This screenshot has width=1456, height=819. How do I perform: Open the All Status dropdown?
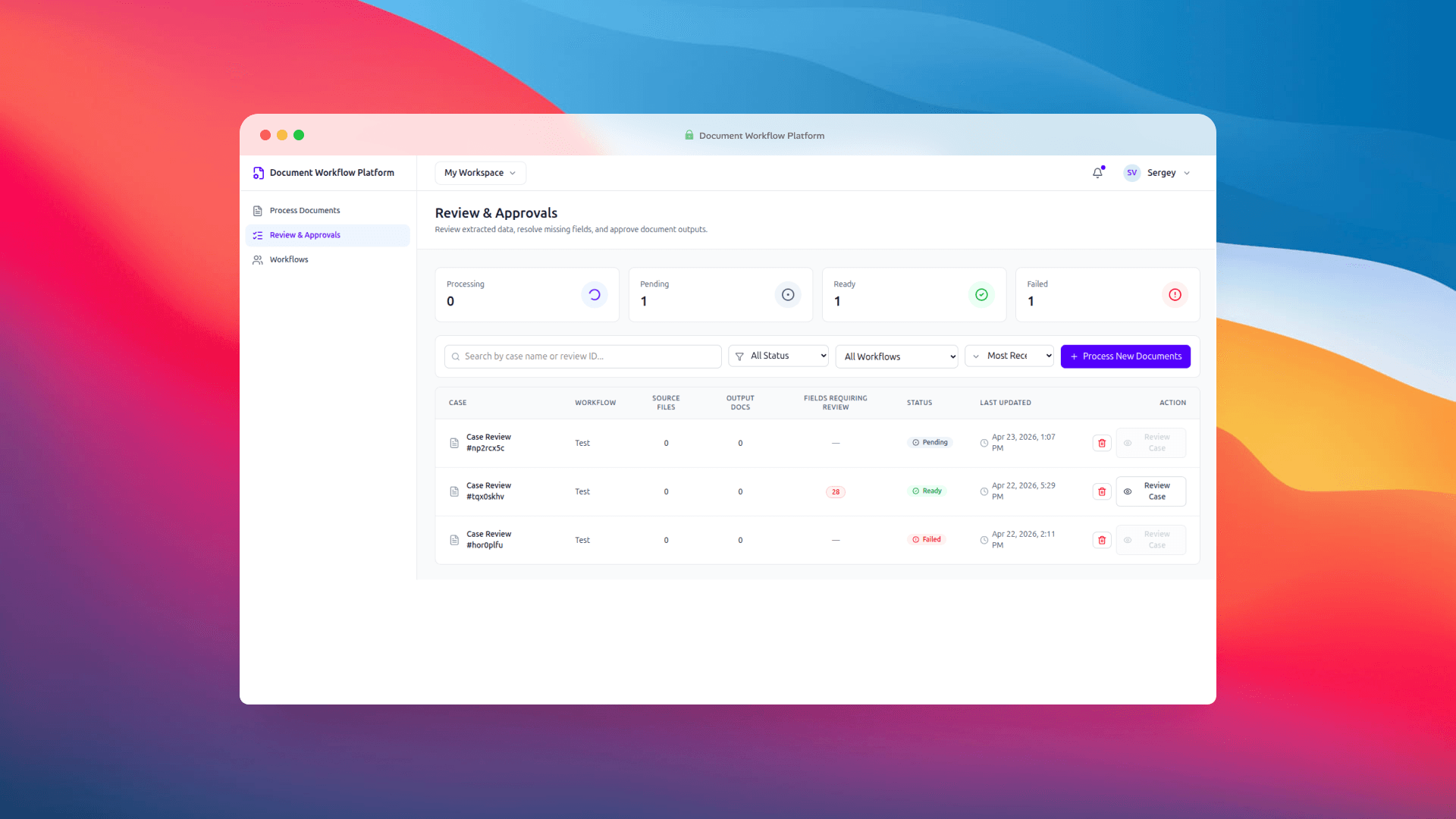[777, 356]
